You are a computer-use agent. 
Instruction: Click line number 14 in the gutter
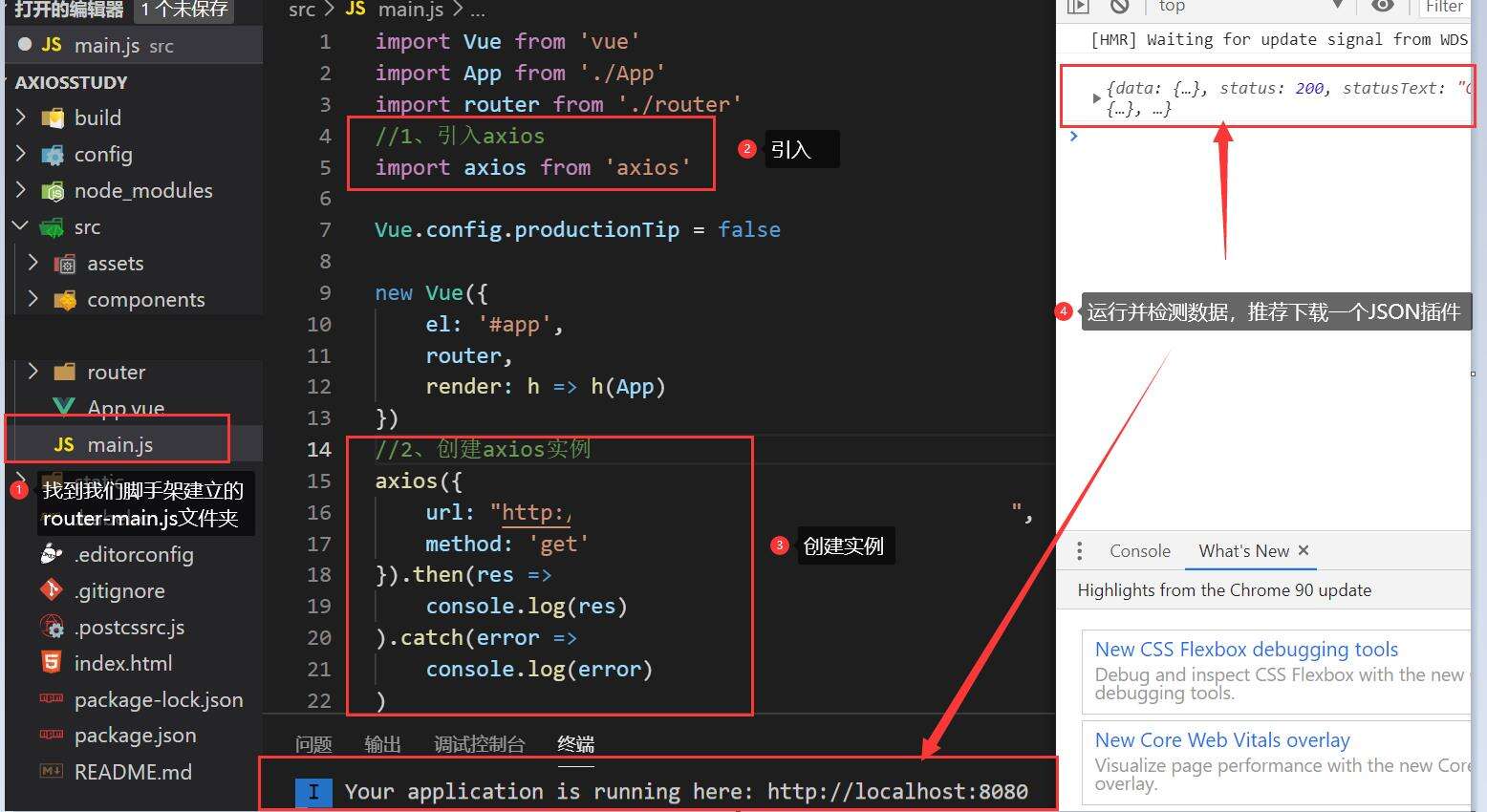click(319, 449)
